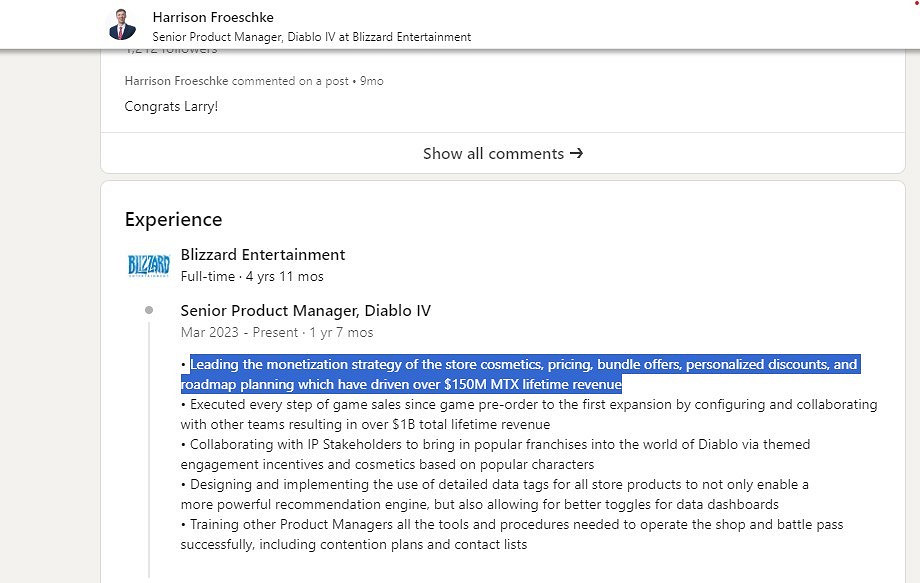
Task: Click the Full-time 4 yrs 11 mos text
Action: [x=252, y=276]
